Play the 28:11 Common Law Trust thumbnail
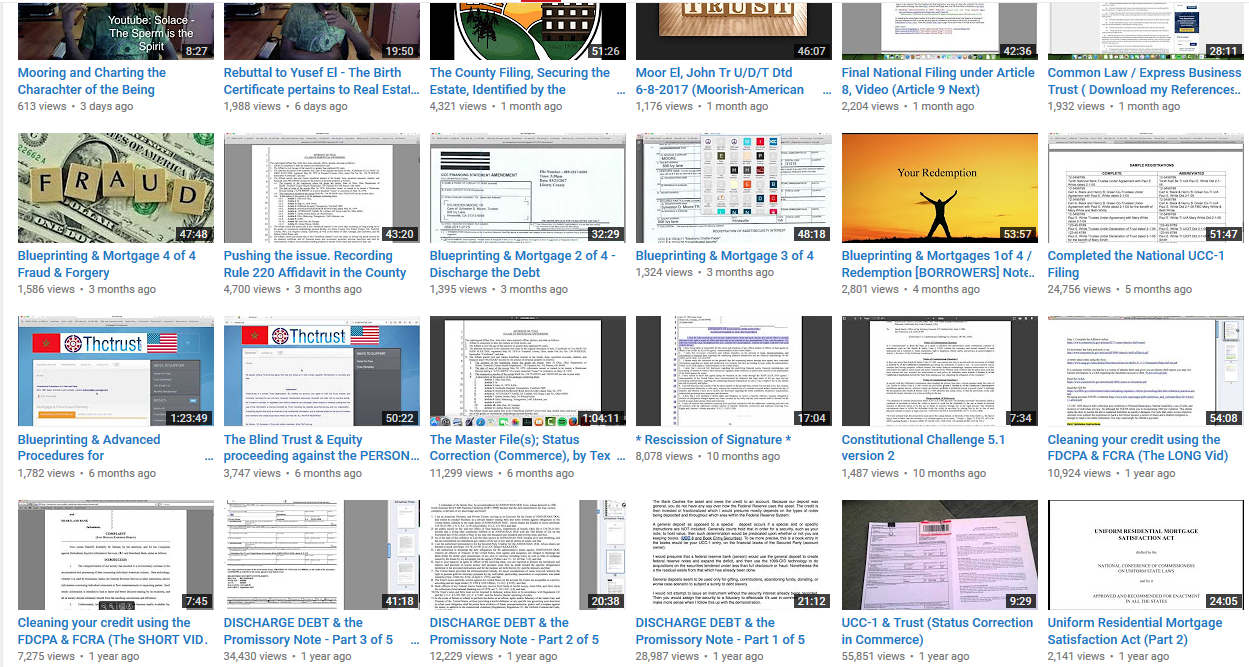Image resolution: width=1249 pixels, height=667 pixels. pos(1146,30)
